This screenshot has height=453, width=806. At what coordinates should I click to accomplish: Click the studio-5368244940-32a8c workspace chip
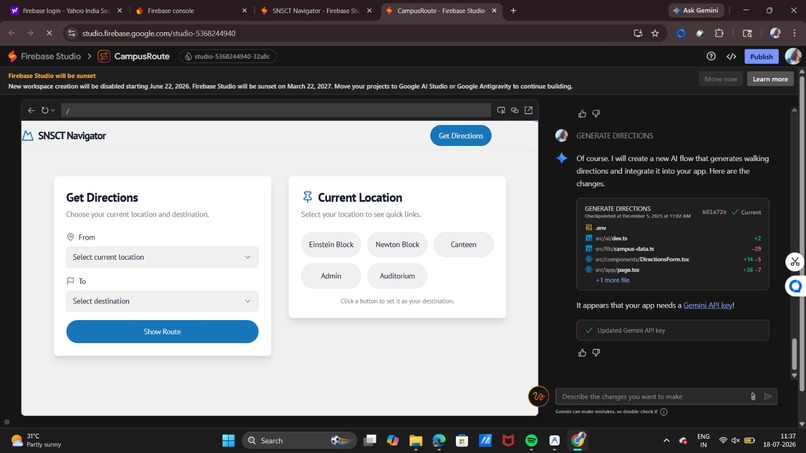[x=228, y=56]
